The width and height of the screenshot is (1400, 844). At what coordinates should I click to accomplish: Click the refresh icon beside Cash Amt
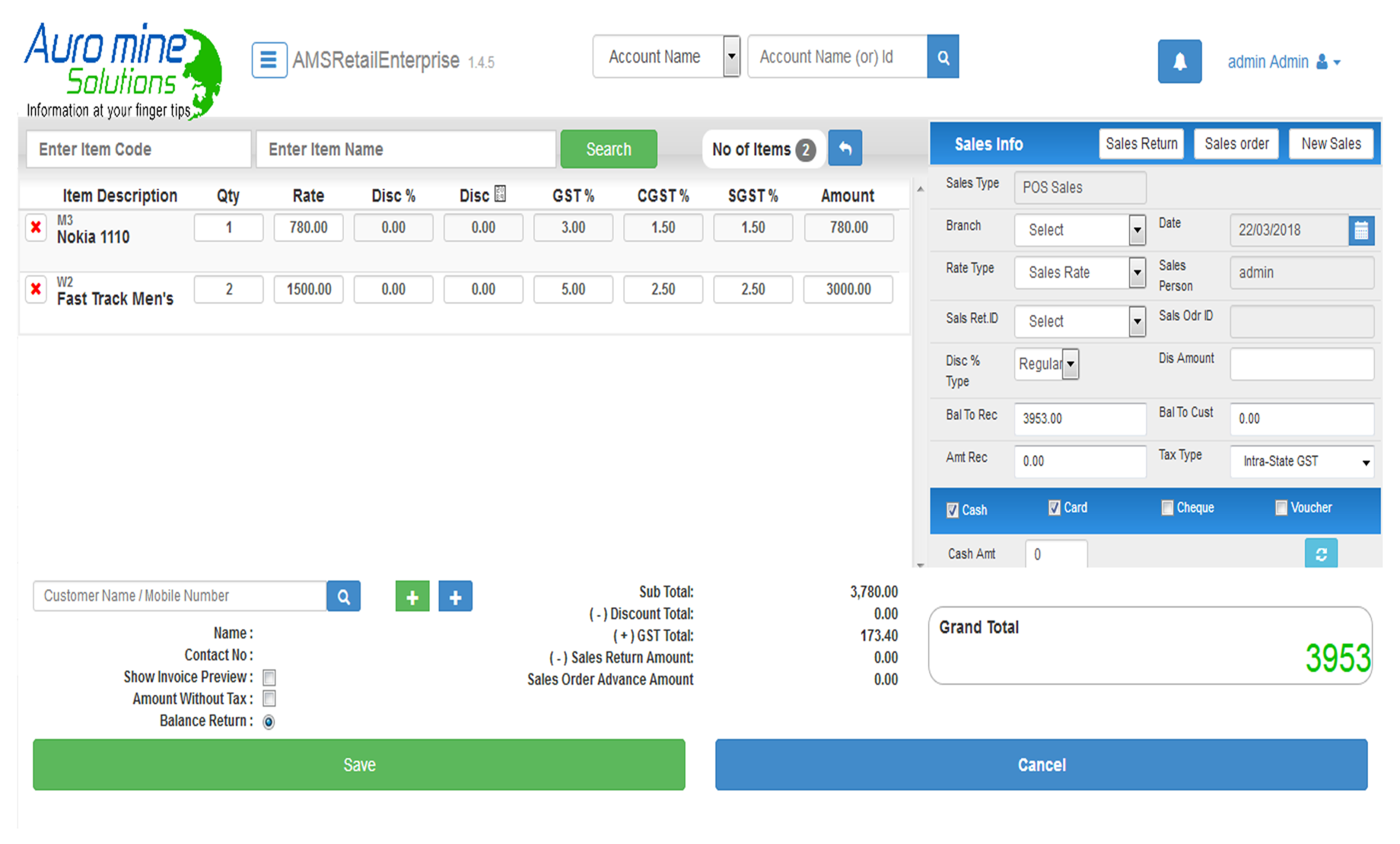point(1321,553)
